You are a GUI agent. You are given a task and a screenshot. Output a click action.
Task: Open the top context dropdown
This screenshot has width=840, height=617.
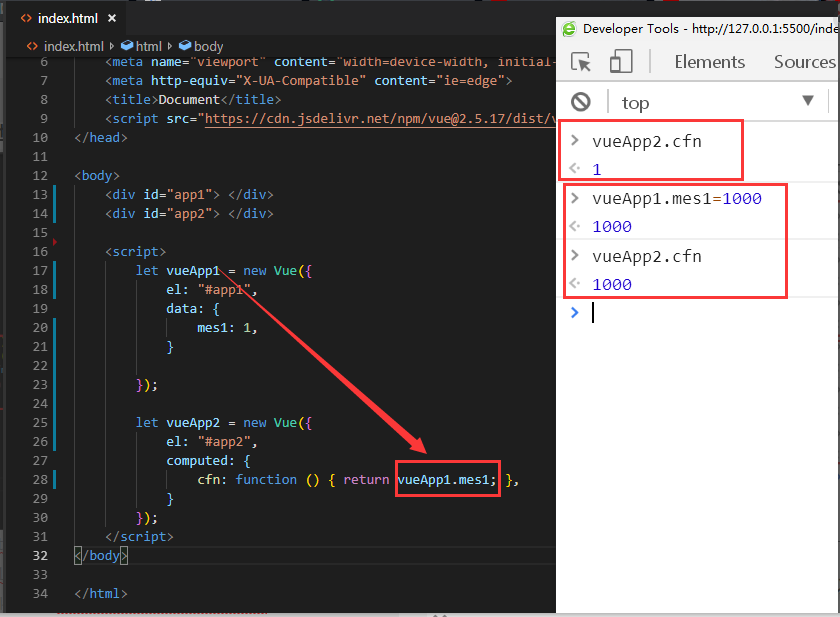pos(718,102)
